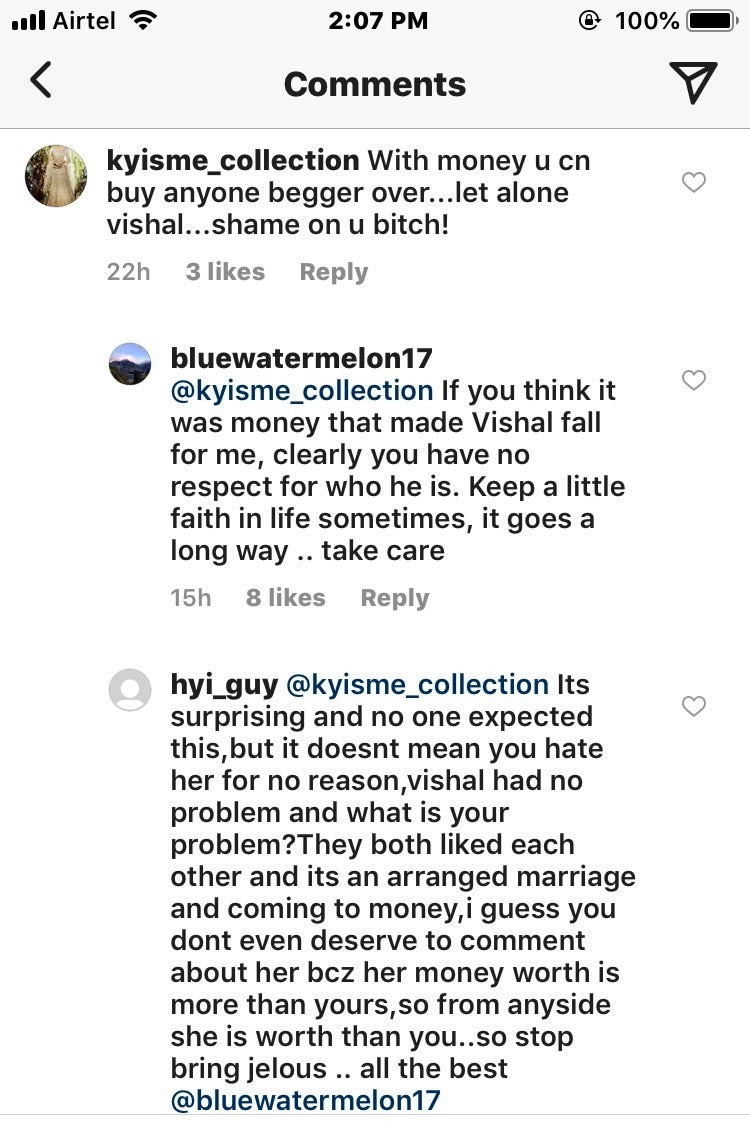Like bluewatermelon17's reply with the heart
Image resolution: width=750 pixels, height=1122 pixels.
click(693, 380)
